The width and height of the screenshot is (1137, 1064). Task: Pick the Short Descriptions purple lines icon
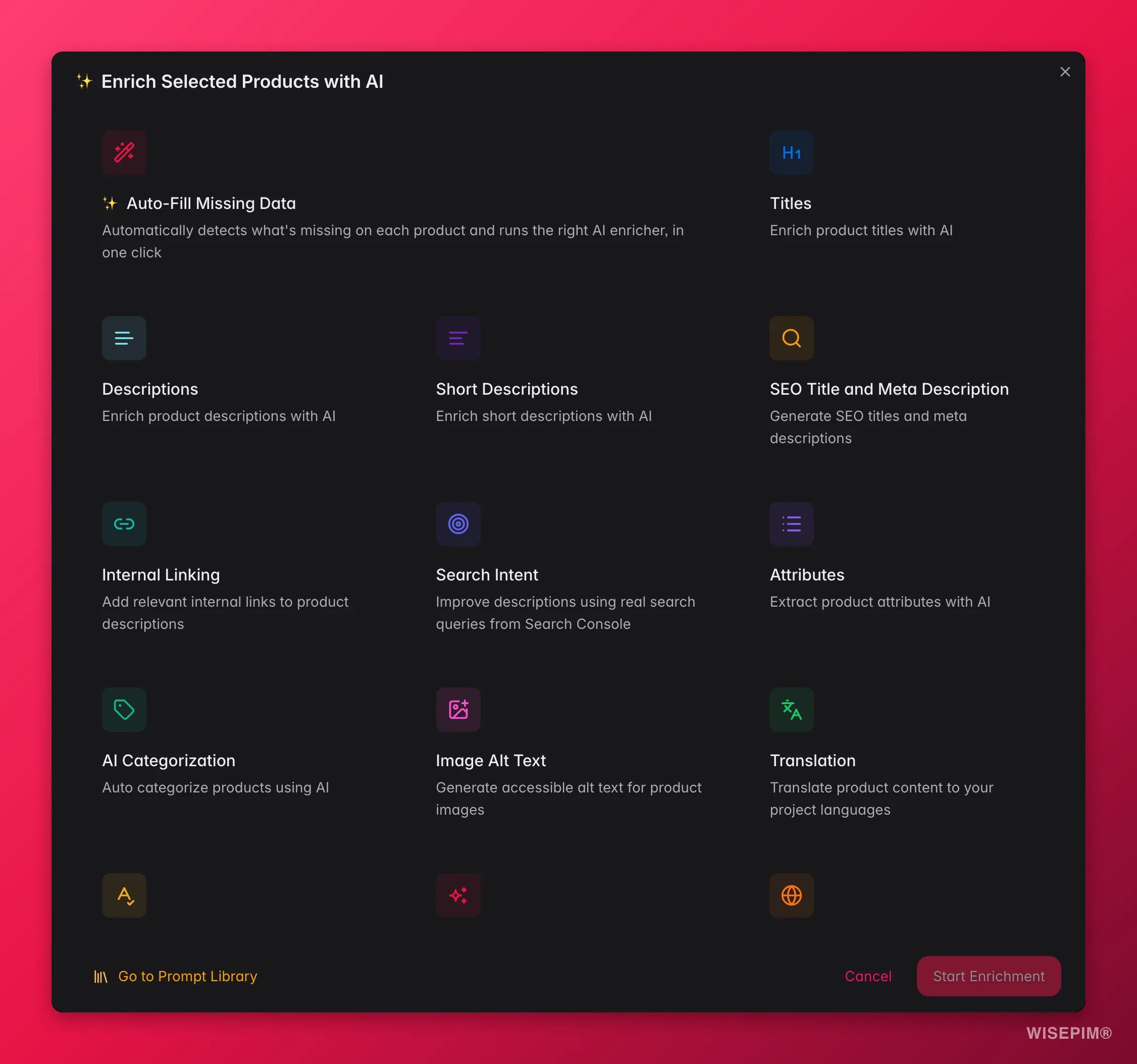[x=458, y=339]
